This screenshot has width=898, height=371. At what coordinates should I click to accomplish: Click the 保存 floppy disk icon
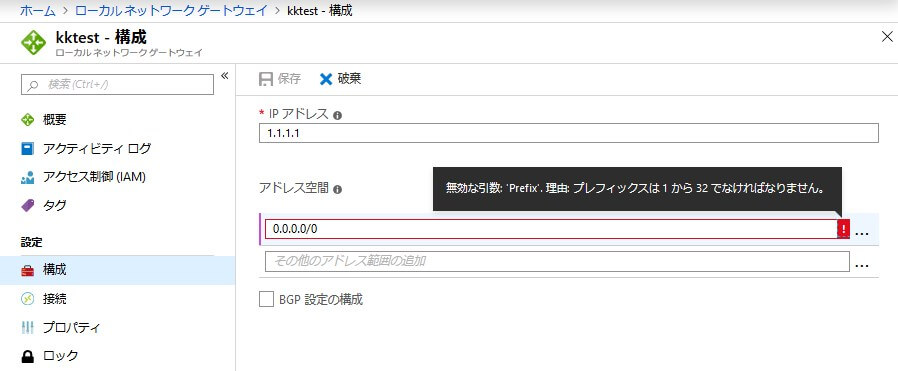coord(265,79)
